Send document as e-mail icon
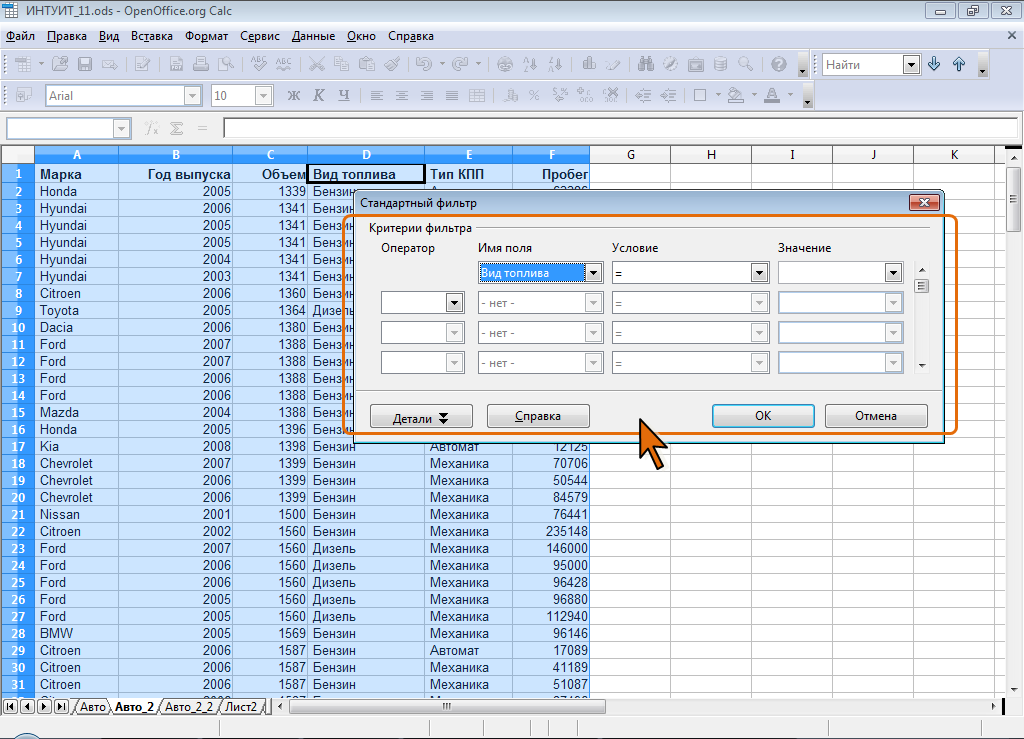Screen dimensions: 1024x739 click(110, 64)
